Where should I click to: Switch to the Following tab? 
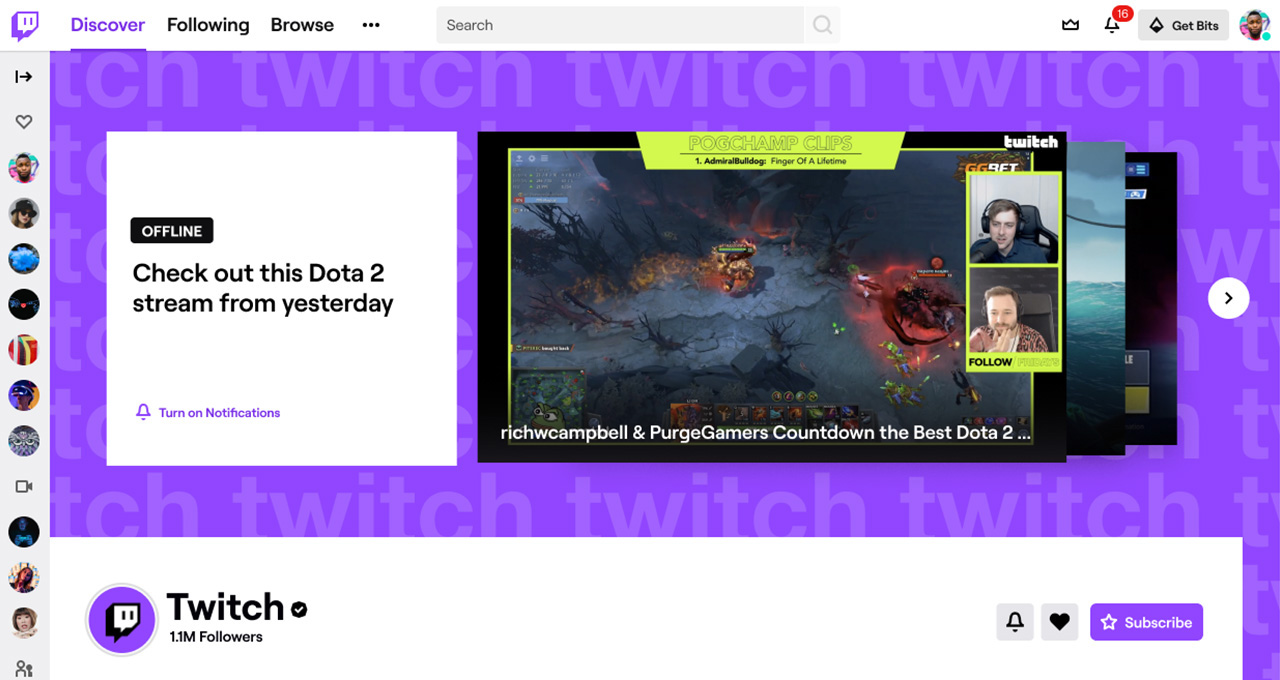208,25
